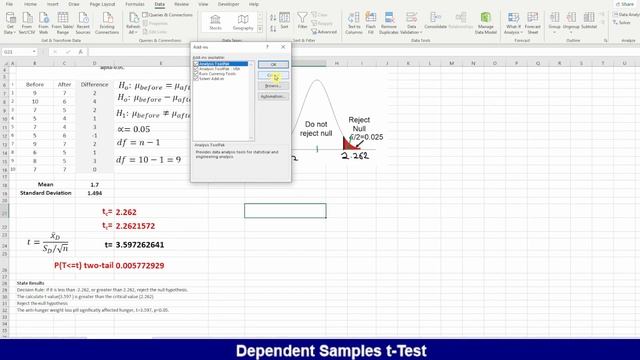Click sort ascending A to Z icon
The width and height of the screenshot is (640, 360).
click(x=273, y=18)
